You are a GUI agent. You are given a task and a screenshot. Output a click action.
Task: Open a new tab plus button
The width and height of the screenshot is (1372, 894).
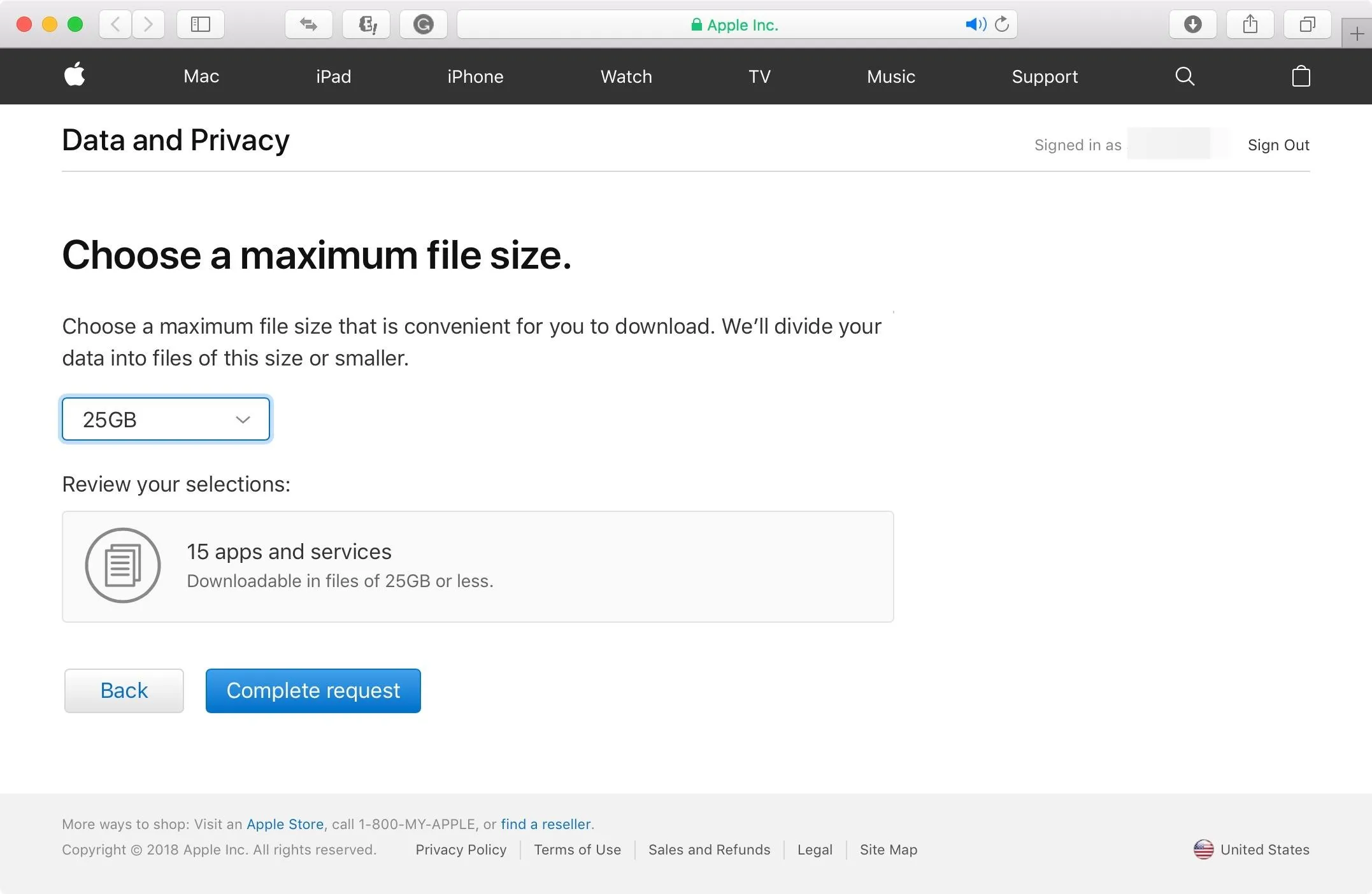[1357, 33]
